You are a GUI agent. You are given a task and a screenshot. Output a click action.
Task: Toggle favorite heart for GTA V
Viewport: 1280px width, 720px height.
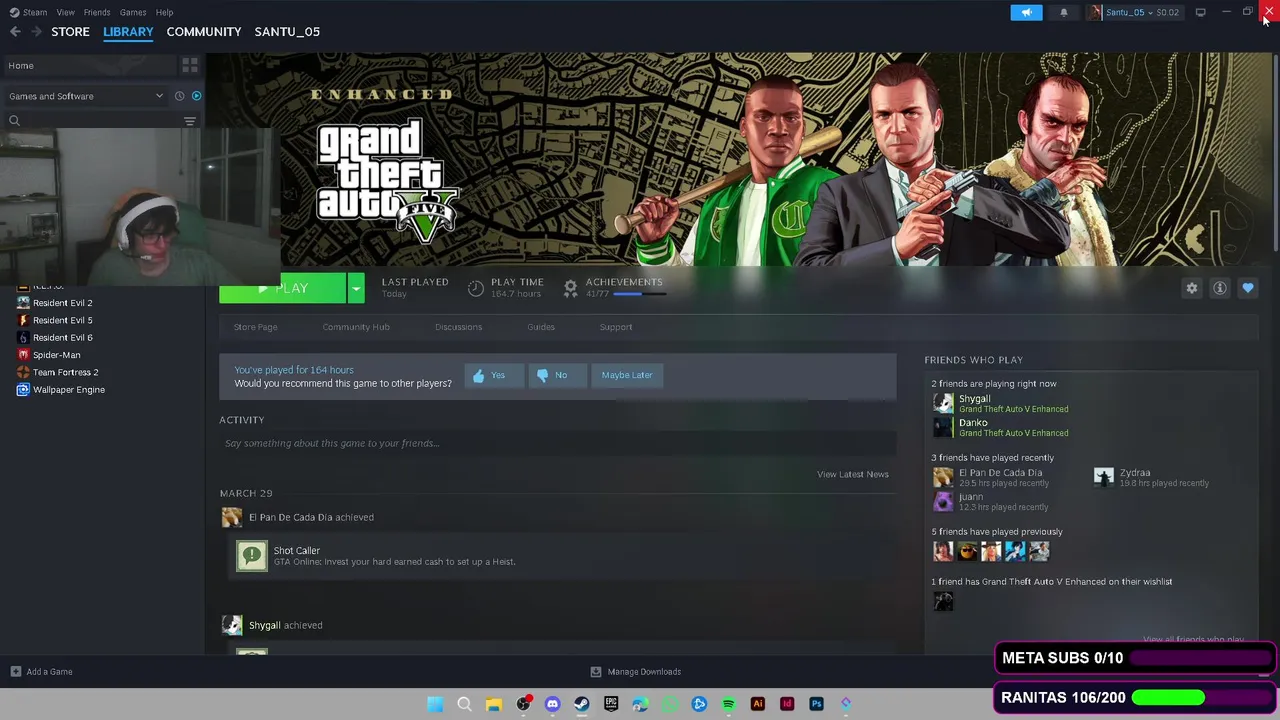pyautogui.click(x=1247, y=288)
